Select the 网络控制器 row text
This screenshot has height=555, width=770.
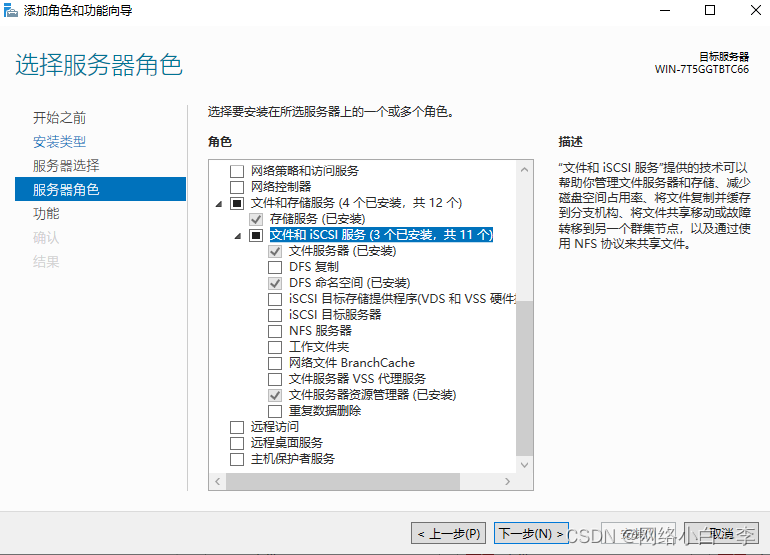click(x=281, y=187)
